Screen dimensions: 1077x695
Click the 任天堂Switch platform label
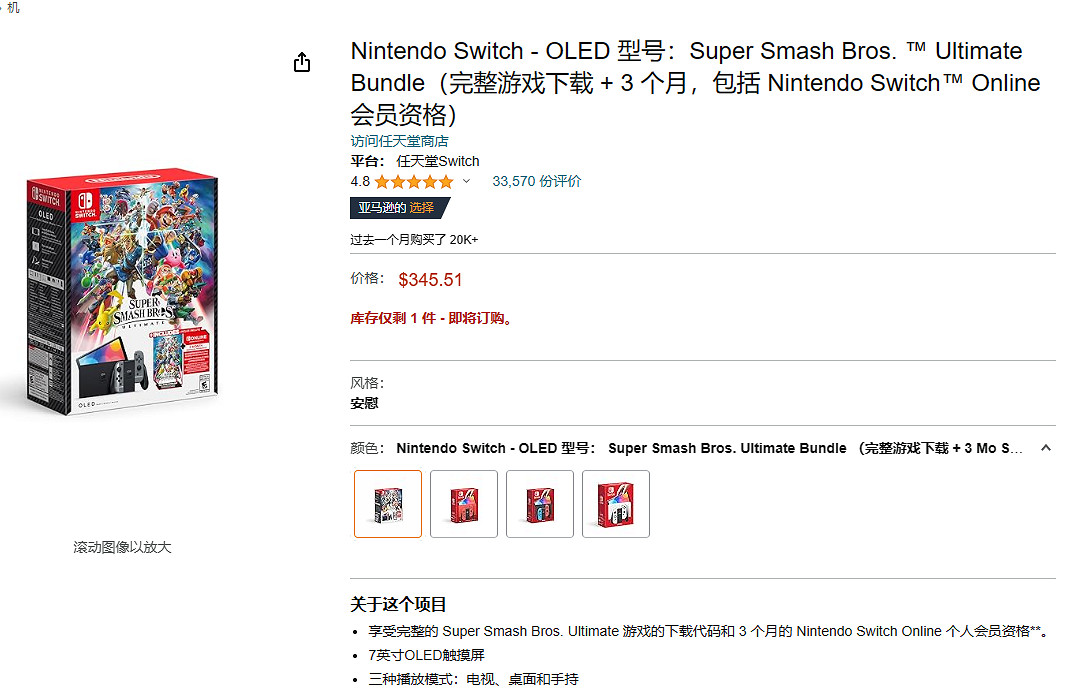437,161
